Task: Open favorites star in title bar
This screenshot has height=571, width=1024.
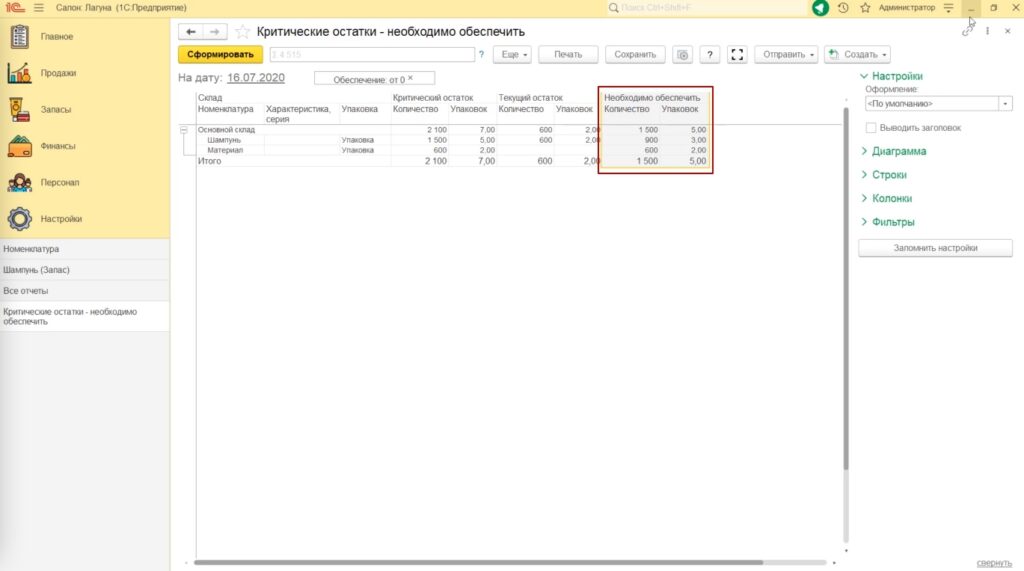Action: [x=865, y=8]
